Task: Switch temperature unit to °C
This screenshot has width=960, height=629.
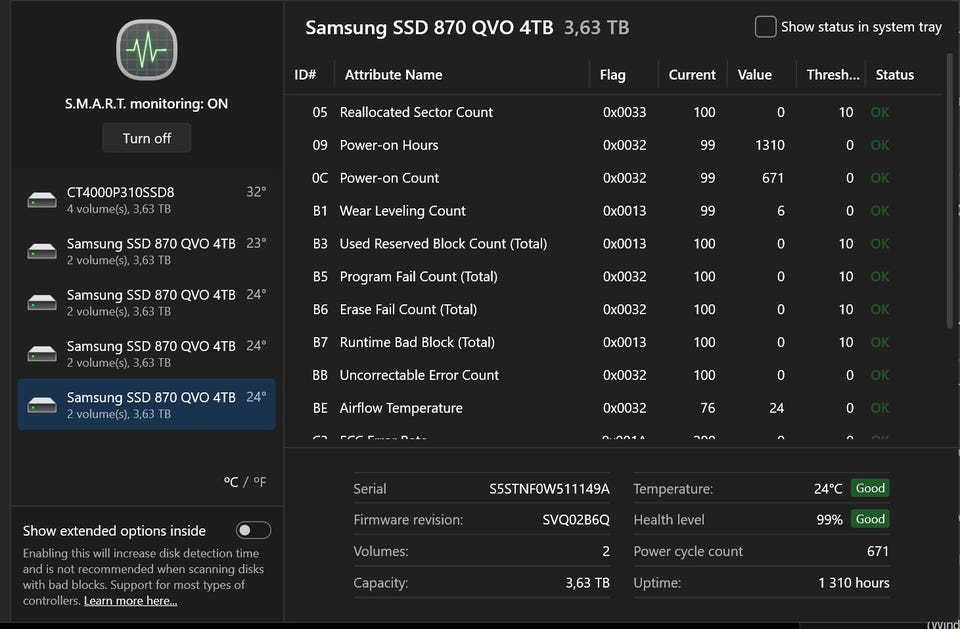Action: point(231,482)
